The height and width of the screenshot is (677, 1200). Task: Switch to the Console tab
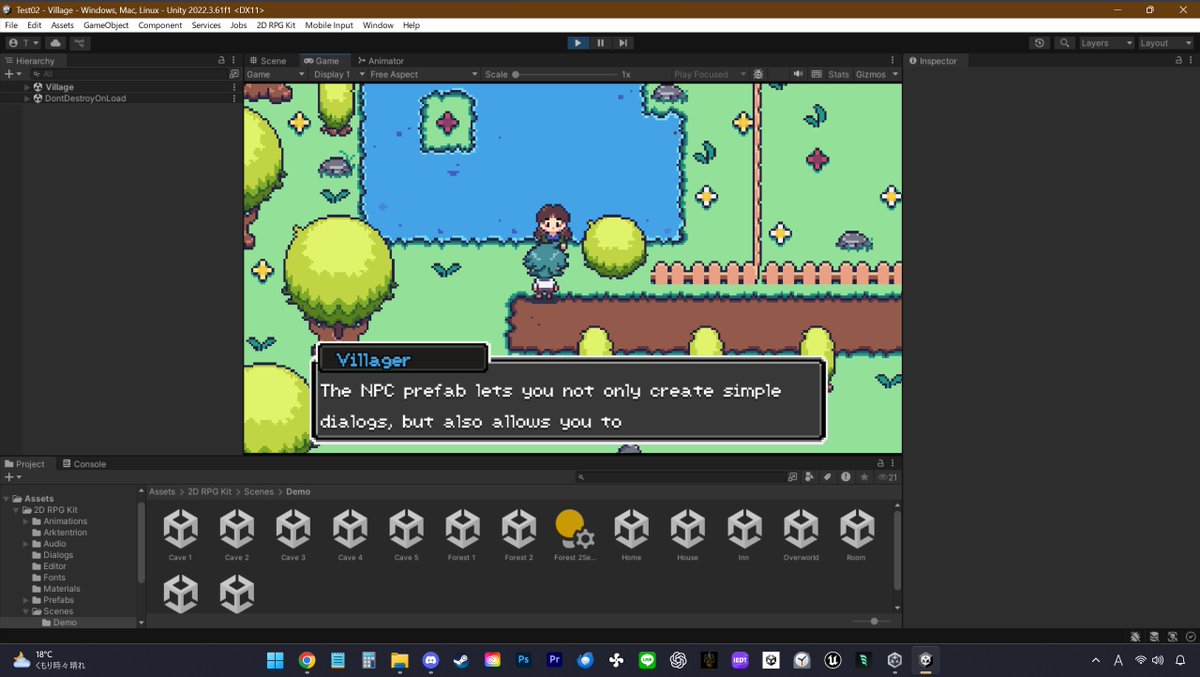click(x=84, y=464)
